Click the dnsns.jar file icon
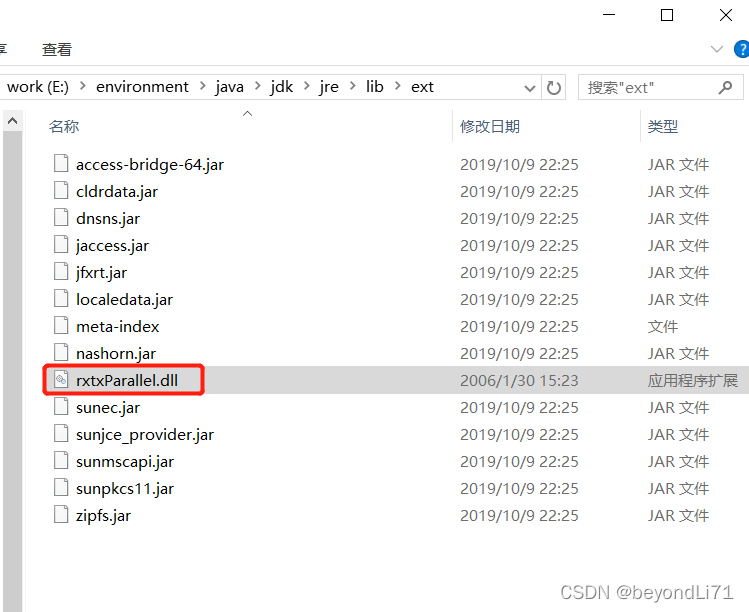 coord(61,217)
